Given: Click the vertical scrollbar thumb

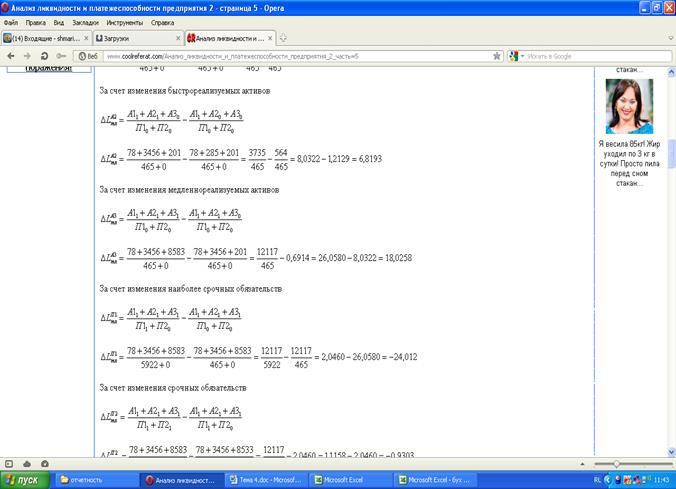Looking at the screenshot, I should coord(671,154).
